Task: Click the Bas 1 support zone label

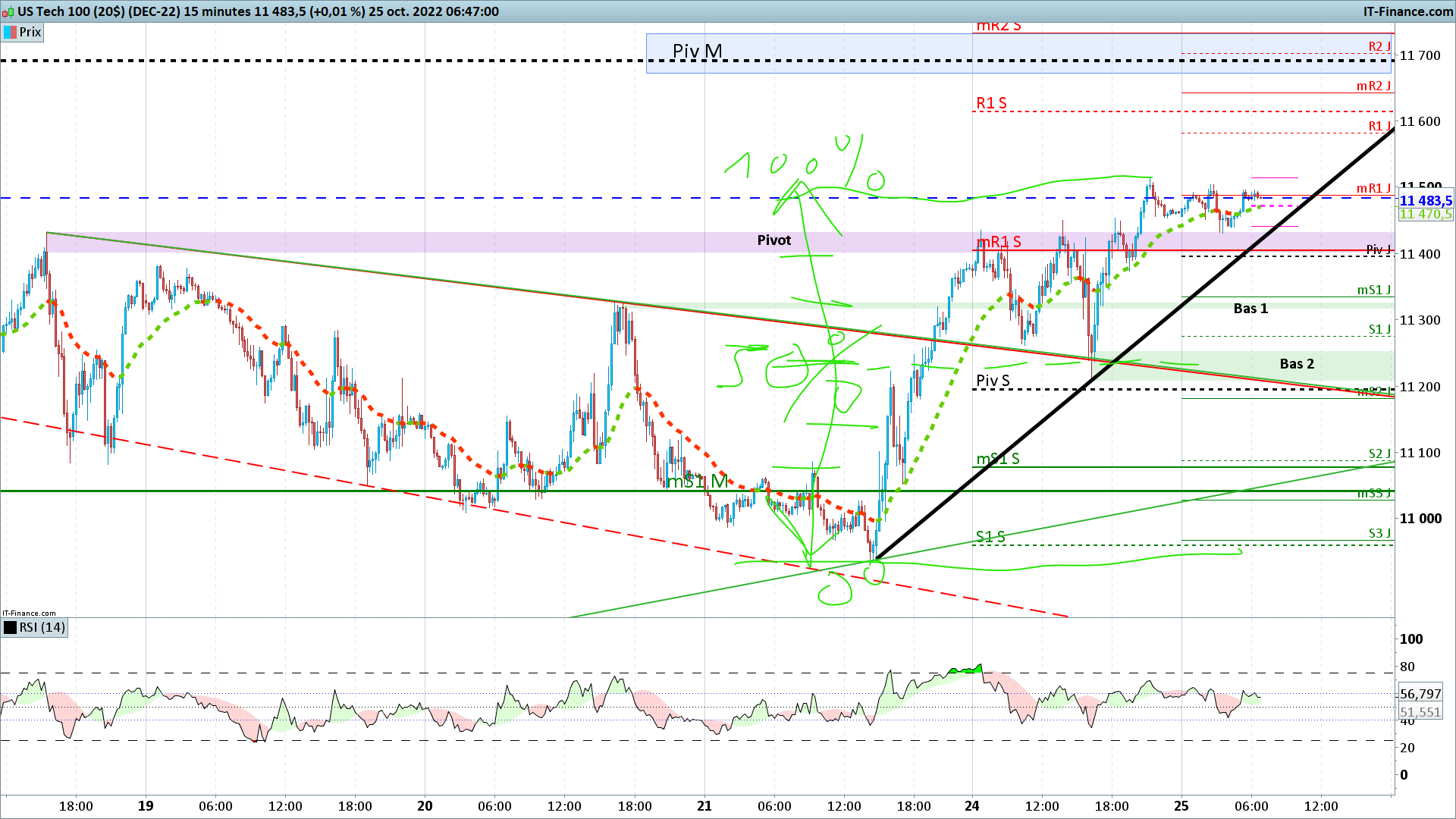Action: tap(1250, 309)
